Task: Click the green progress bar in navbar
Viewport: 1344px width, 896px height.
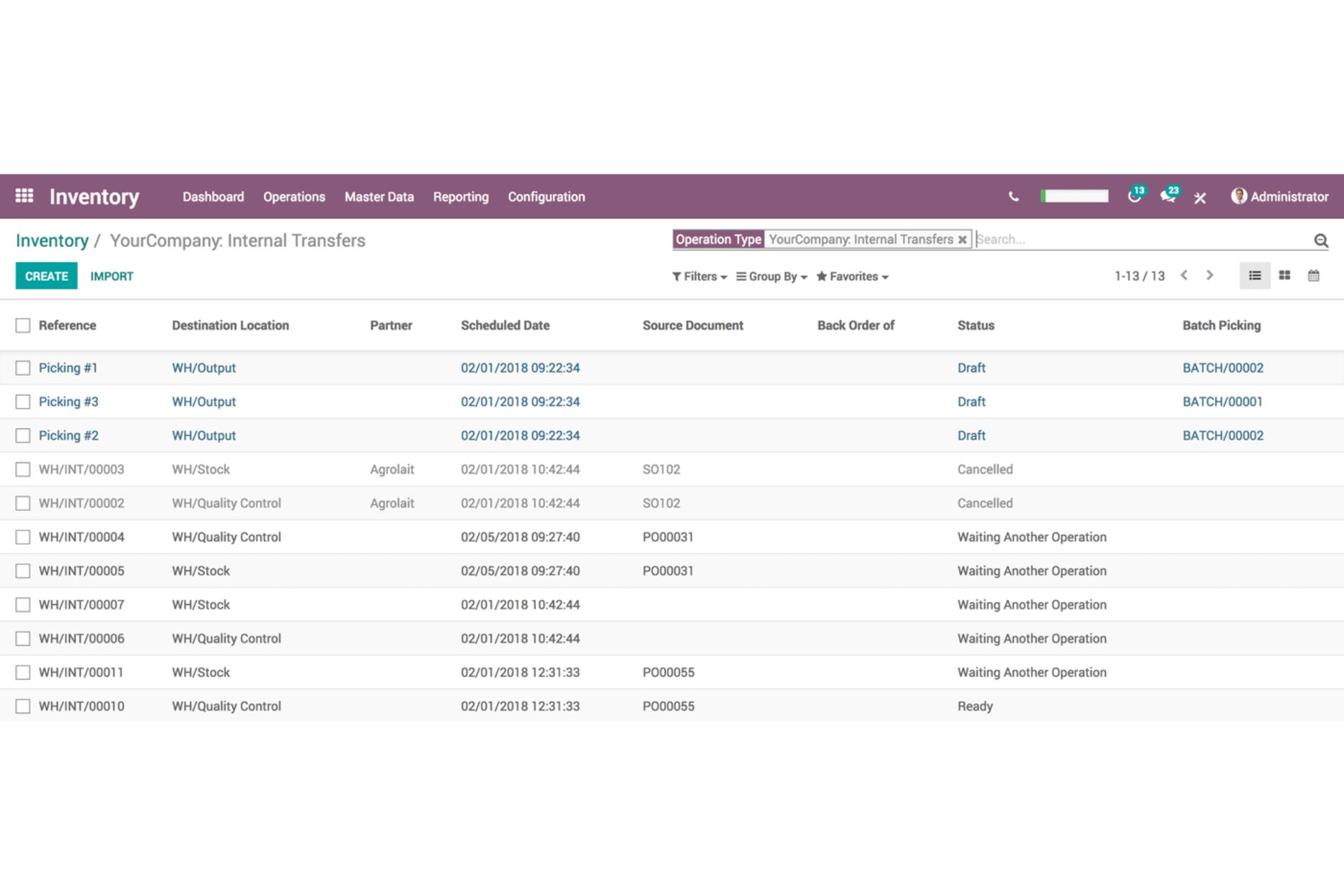Action: (x=1074, y=196)
